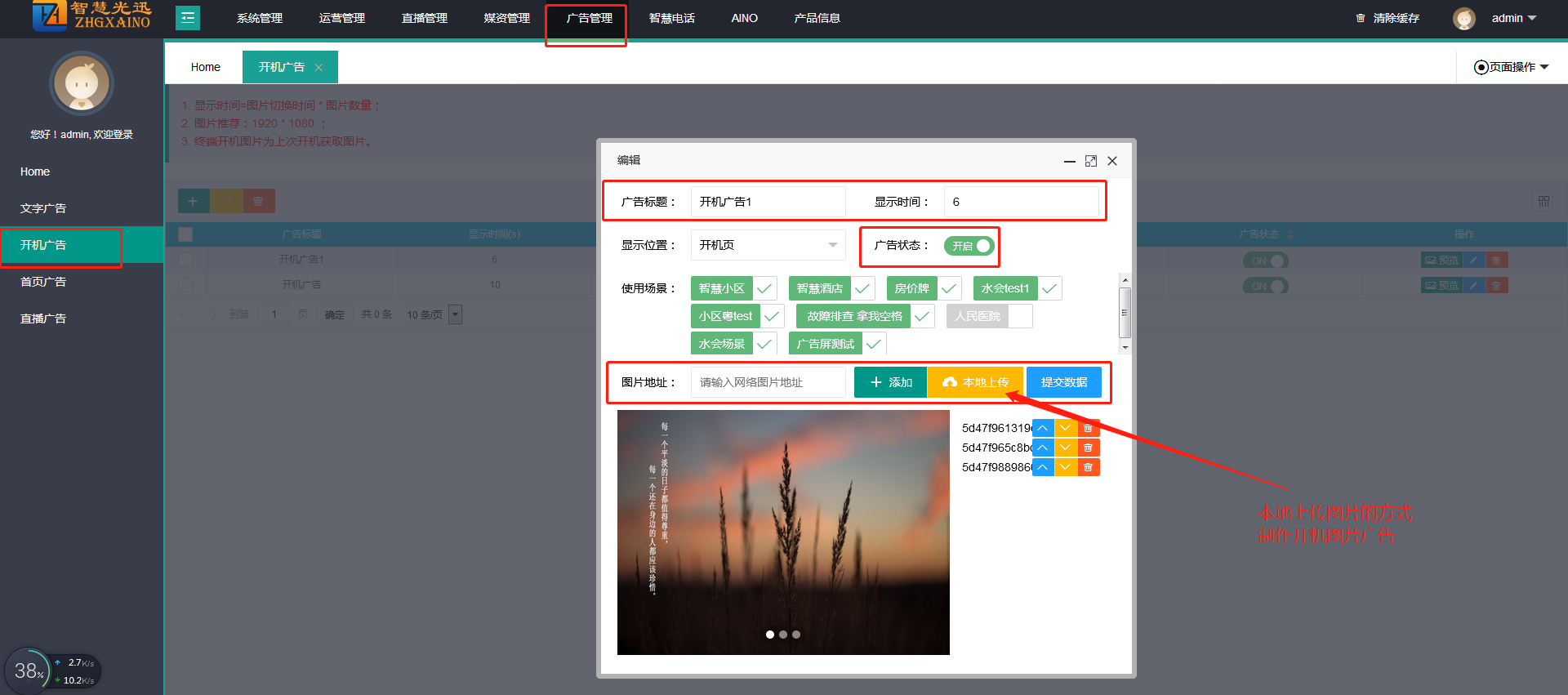Click the 图片地址 network image URL field
Image resolution: width=1568 pixels, height=695 pixels.
click(768, 382)
